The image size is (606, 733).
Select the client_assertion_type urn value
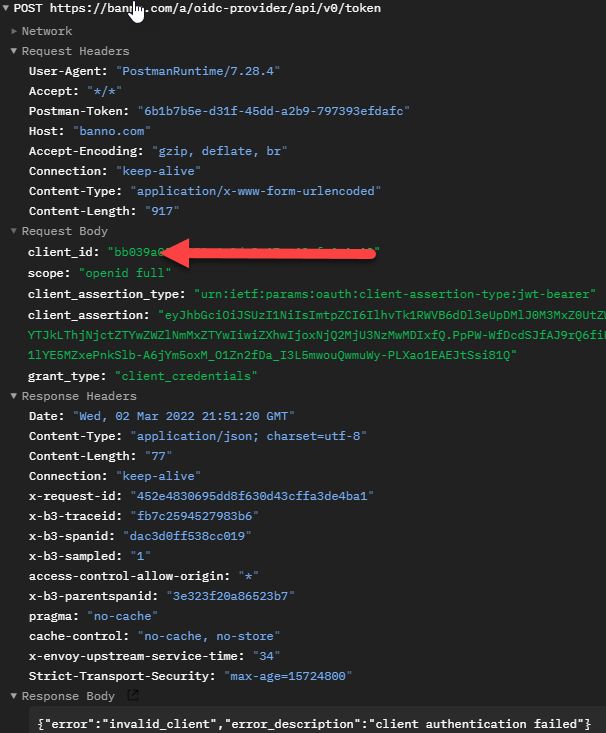[395, 294]
